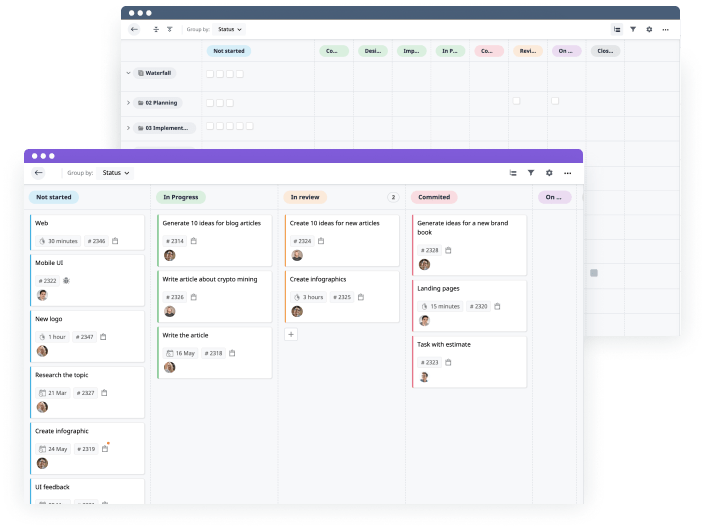Viewport: 705px width, 529px height.
Task: Click the list view icon in the board toolbar
Action: coord(513,173)
